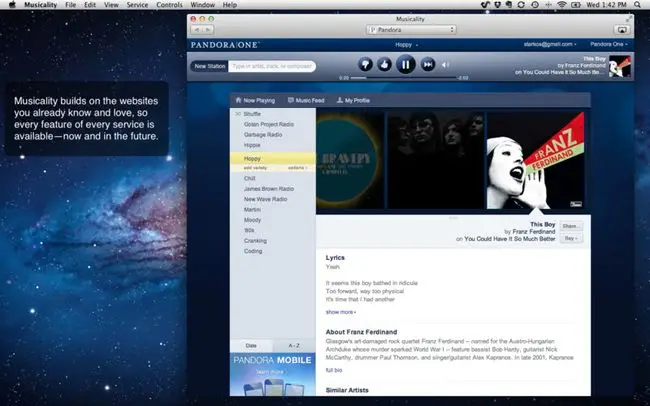Click the thumbs up button
This screenshot has width=650, height=406.
385,65
